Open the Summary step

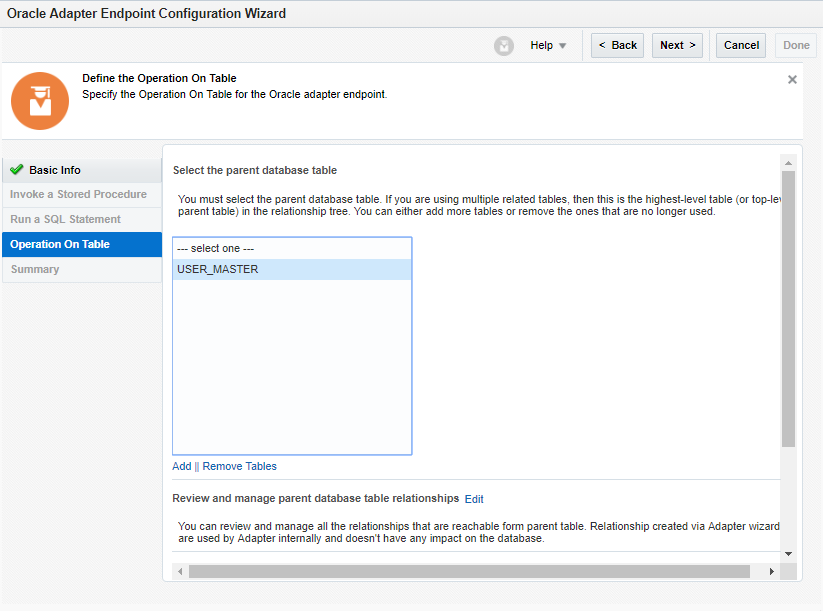pyautogui.click(x=82, y=269)
